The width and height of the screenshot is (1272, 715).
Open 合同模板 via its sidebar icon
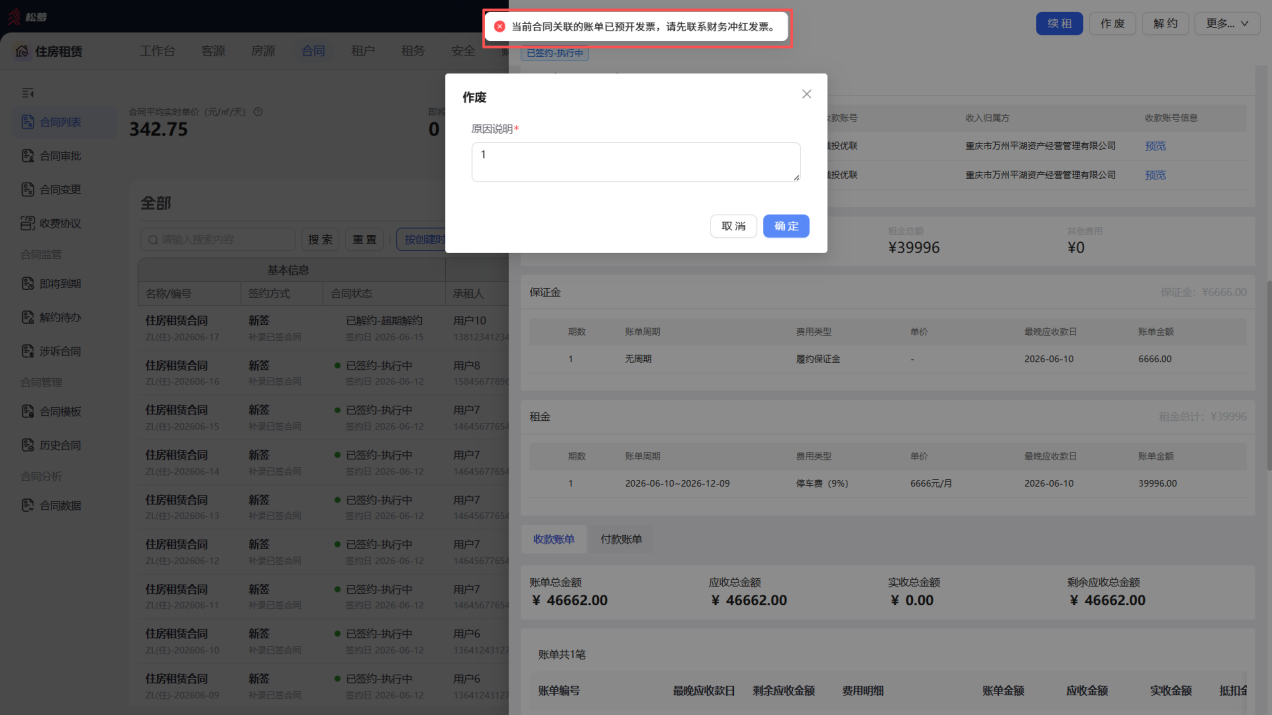coord(28,411)
